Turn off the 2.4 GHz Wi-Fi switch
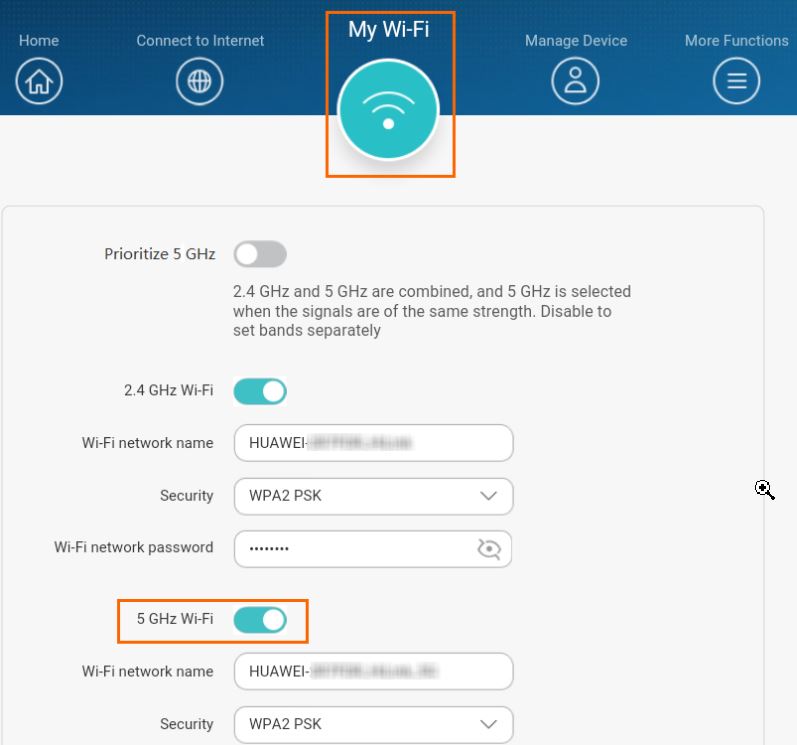797x745 pixels. (x=260, y=392)
